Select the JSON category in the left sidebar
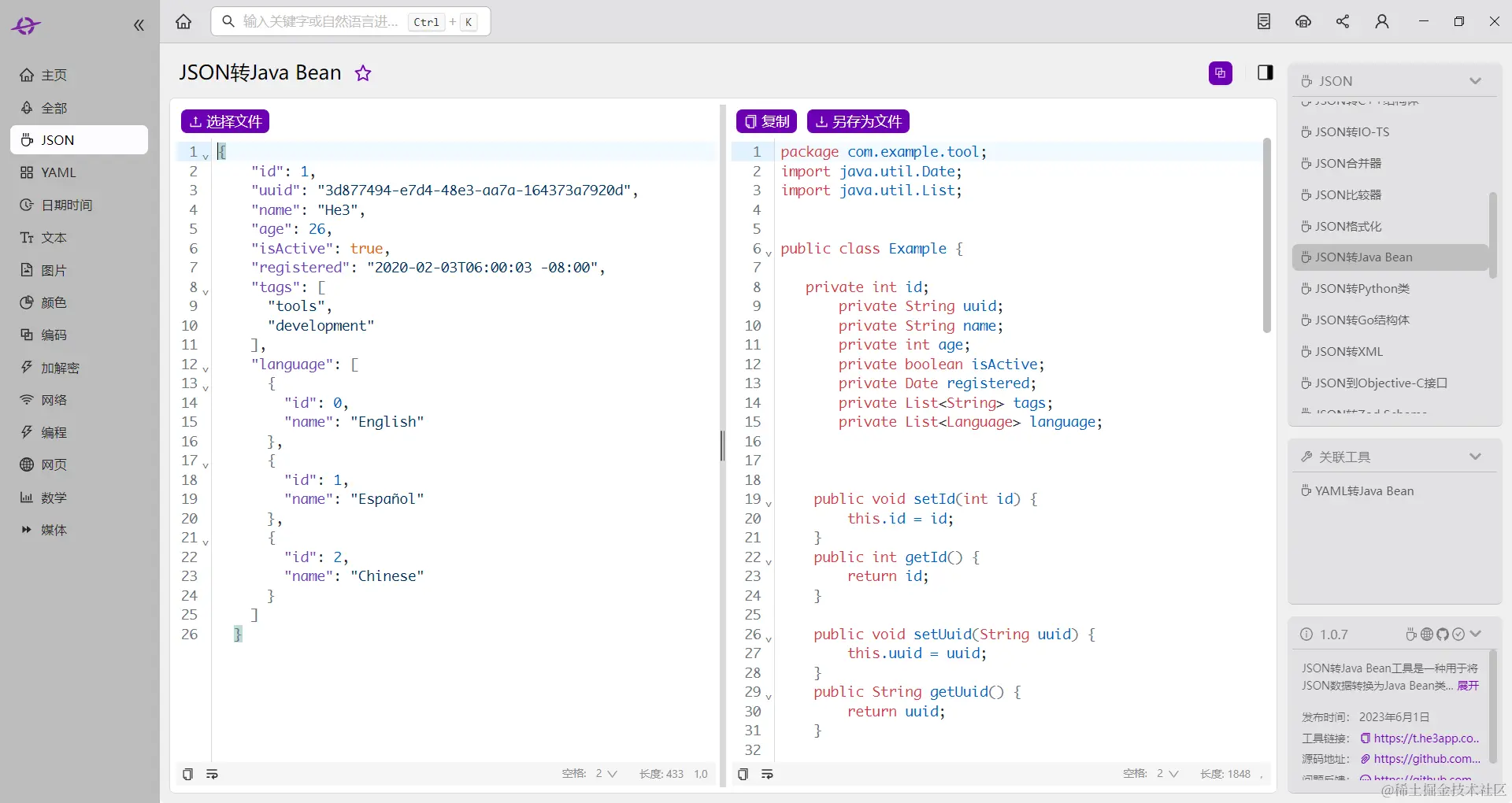 [x=79, y=140]
